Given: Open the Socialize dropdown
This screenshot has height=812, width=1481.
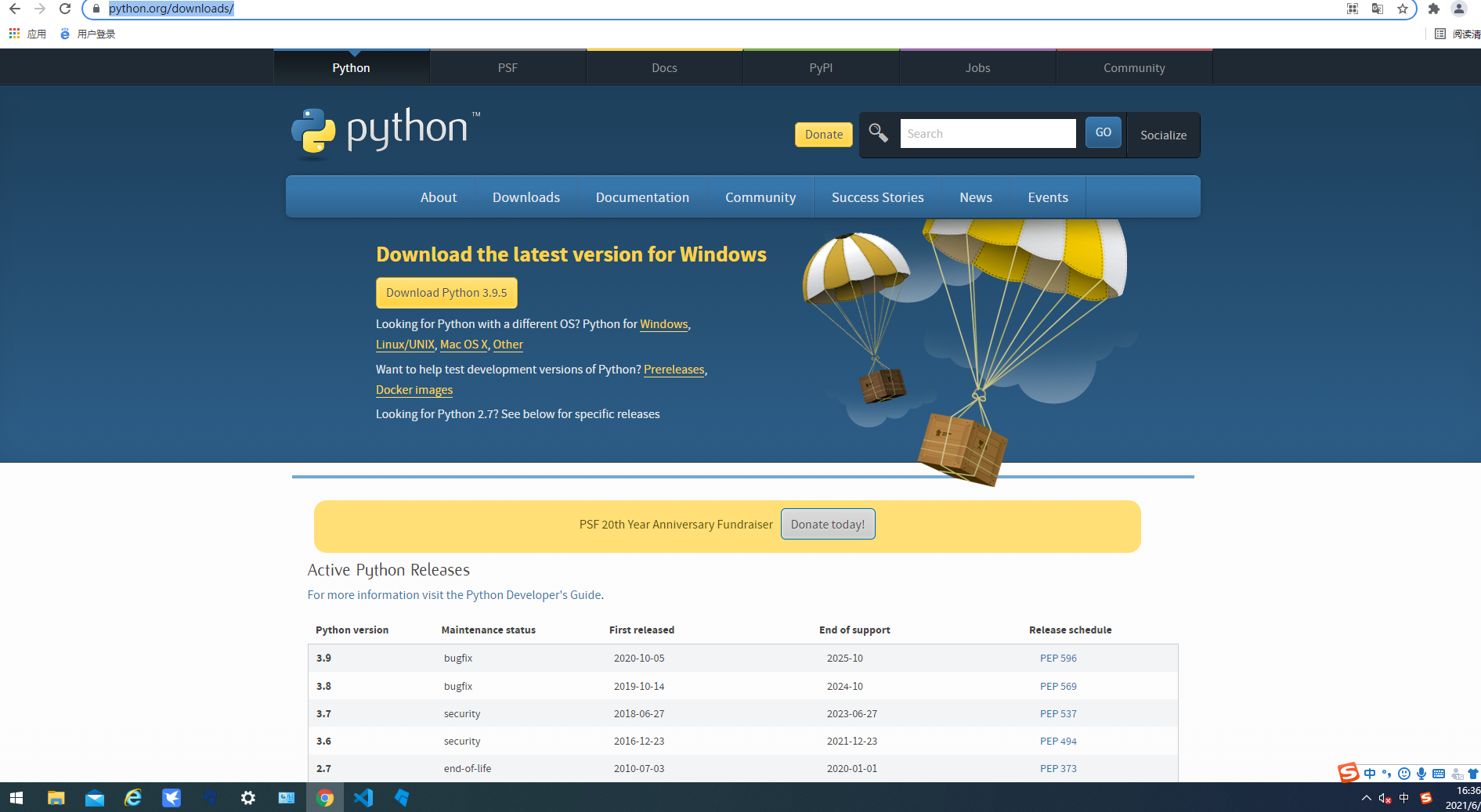Looking at the screenshot, I should 1163,135.
